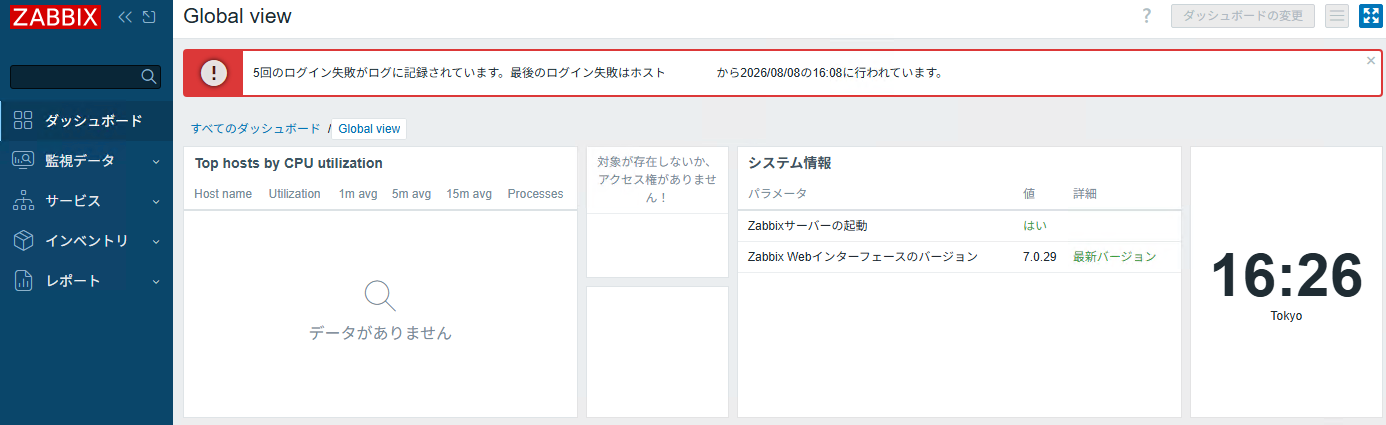Close the login failure warning message

pyautogui.click(x=1371, y=60)
